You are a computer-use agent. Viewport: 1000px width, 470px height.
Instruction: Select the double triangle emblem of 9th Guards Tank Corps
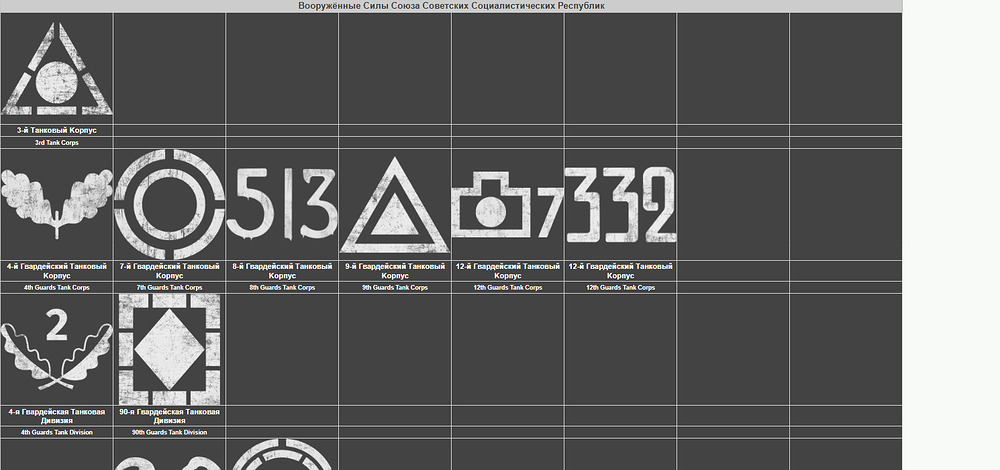[395, 205]
